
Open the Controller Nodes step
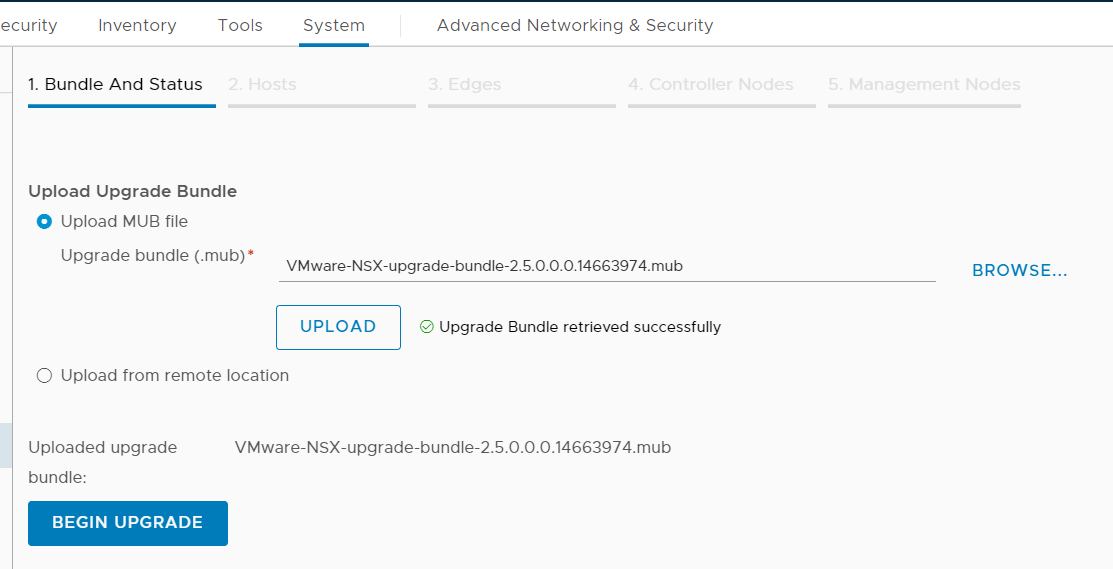point(710,85)
